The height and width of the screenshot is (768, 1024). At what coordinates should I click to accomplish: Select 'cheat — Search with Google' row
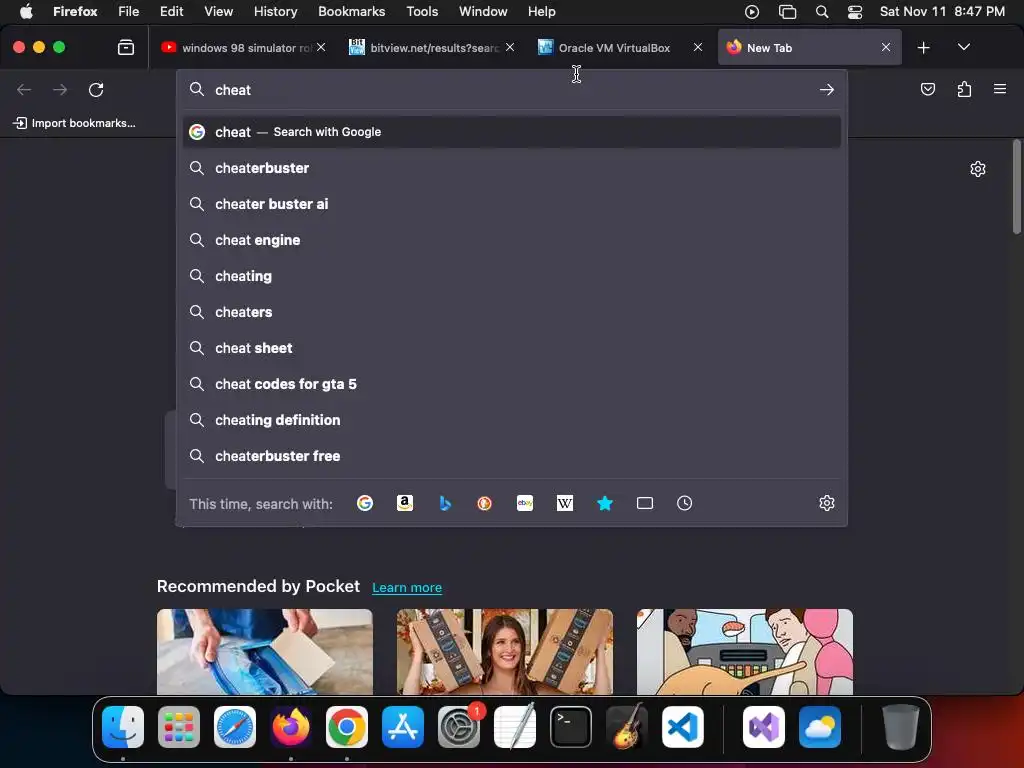(512, 132)
